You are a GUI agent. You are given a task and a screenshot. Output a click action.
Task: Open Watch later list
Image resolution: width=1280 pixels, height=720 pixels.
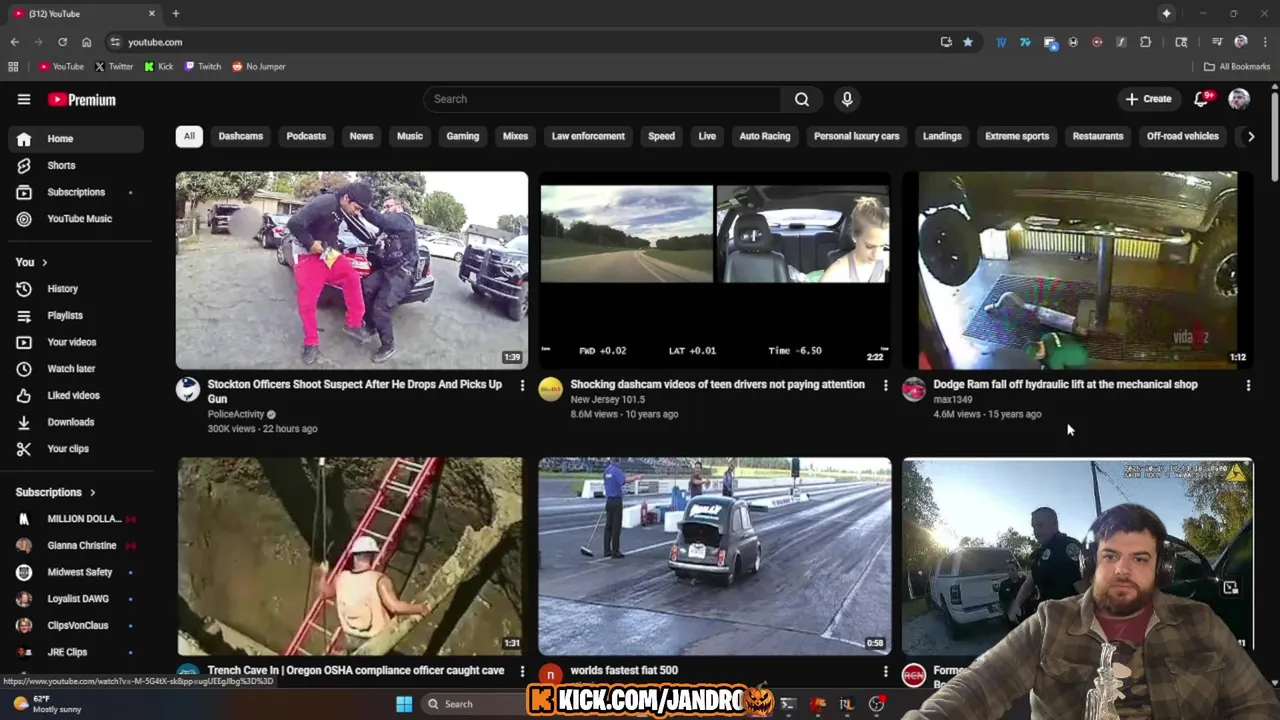pyautogui.click(x=76, y=369)
